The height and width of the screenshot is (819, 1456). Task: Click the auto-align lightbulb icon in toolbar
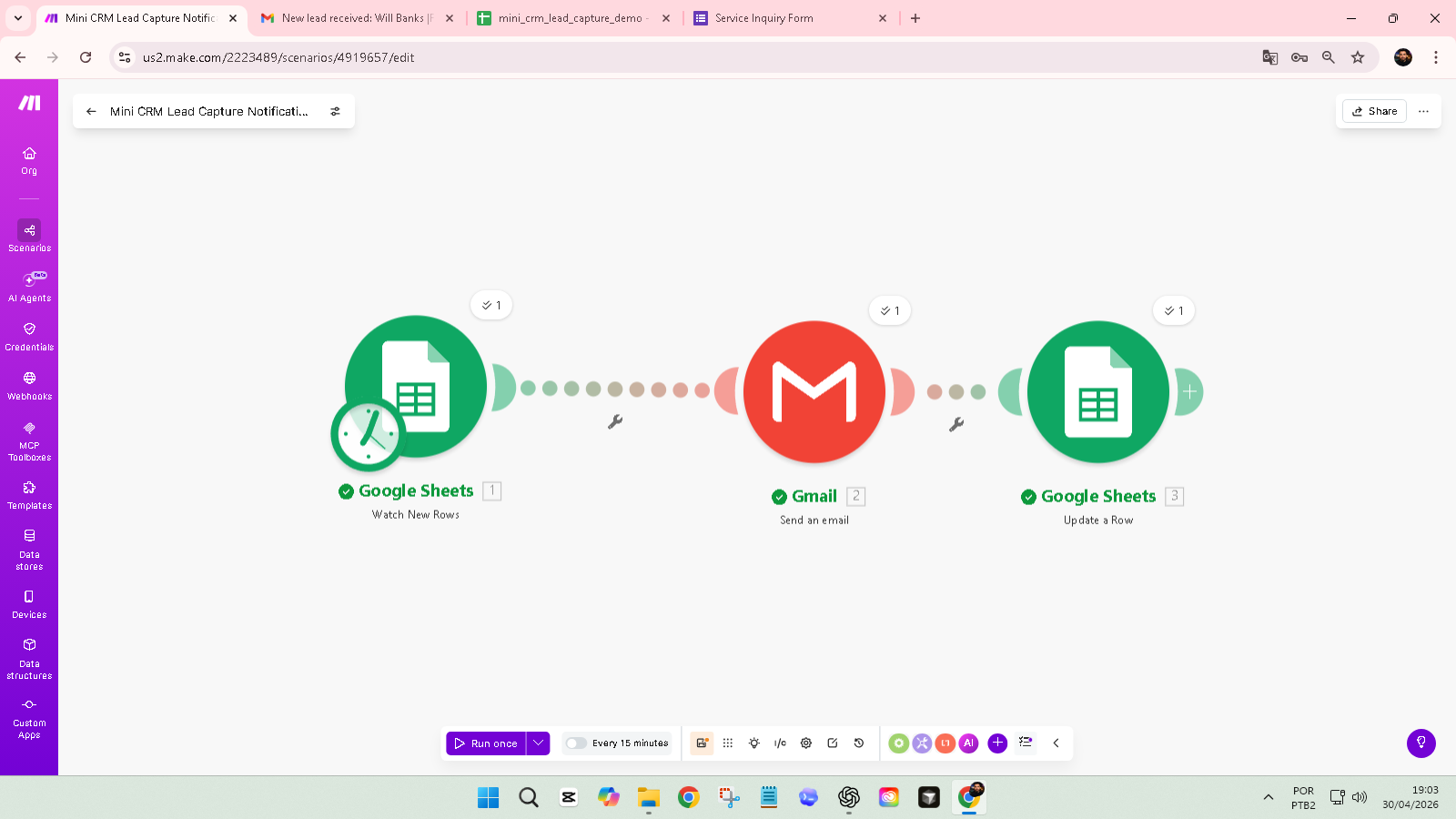[754, 743]
